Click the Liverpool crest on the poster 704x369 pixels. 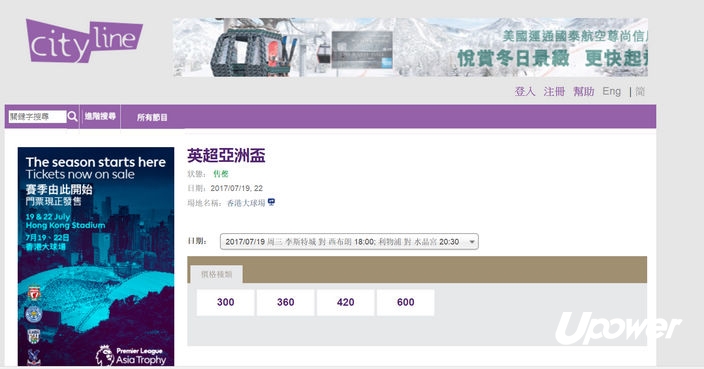point(34,294)
